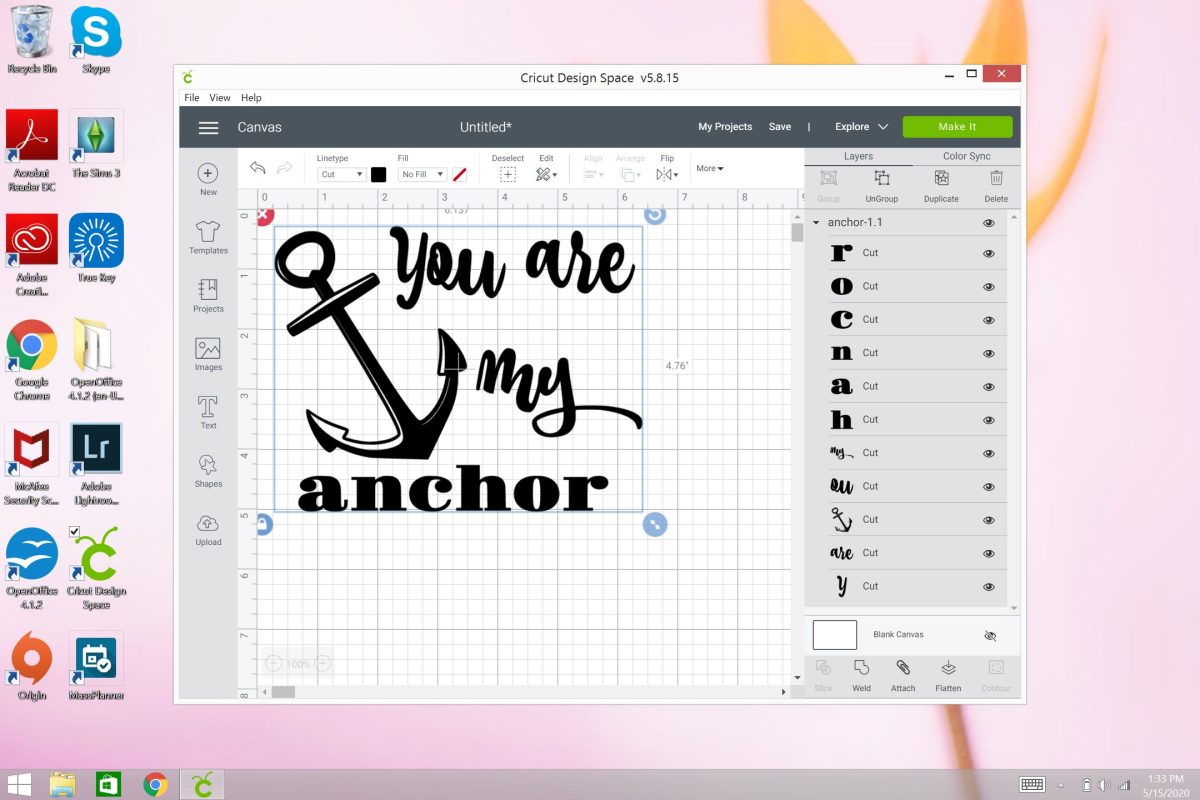Screen dimensions: 1200x800
Task: Toggle visibility of the 'my' layer
Action: pyautogui.click(x=989, y=453)
